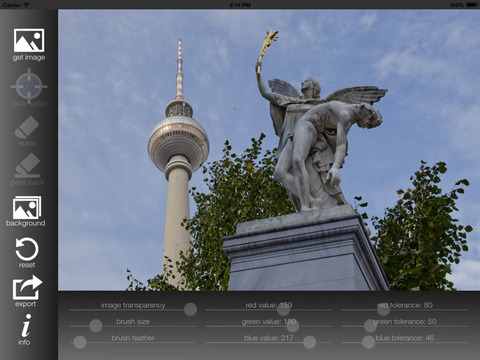Screen dimensions: 480x360
Task: Click the red tolerance slider knob
Action: (383, 309)
